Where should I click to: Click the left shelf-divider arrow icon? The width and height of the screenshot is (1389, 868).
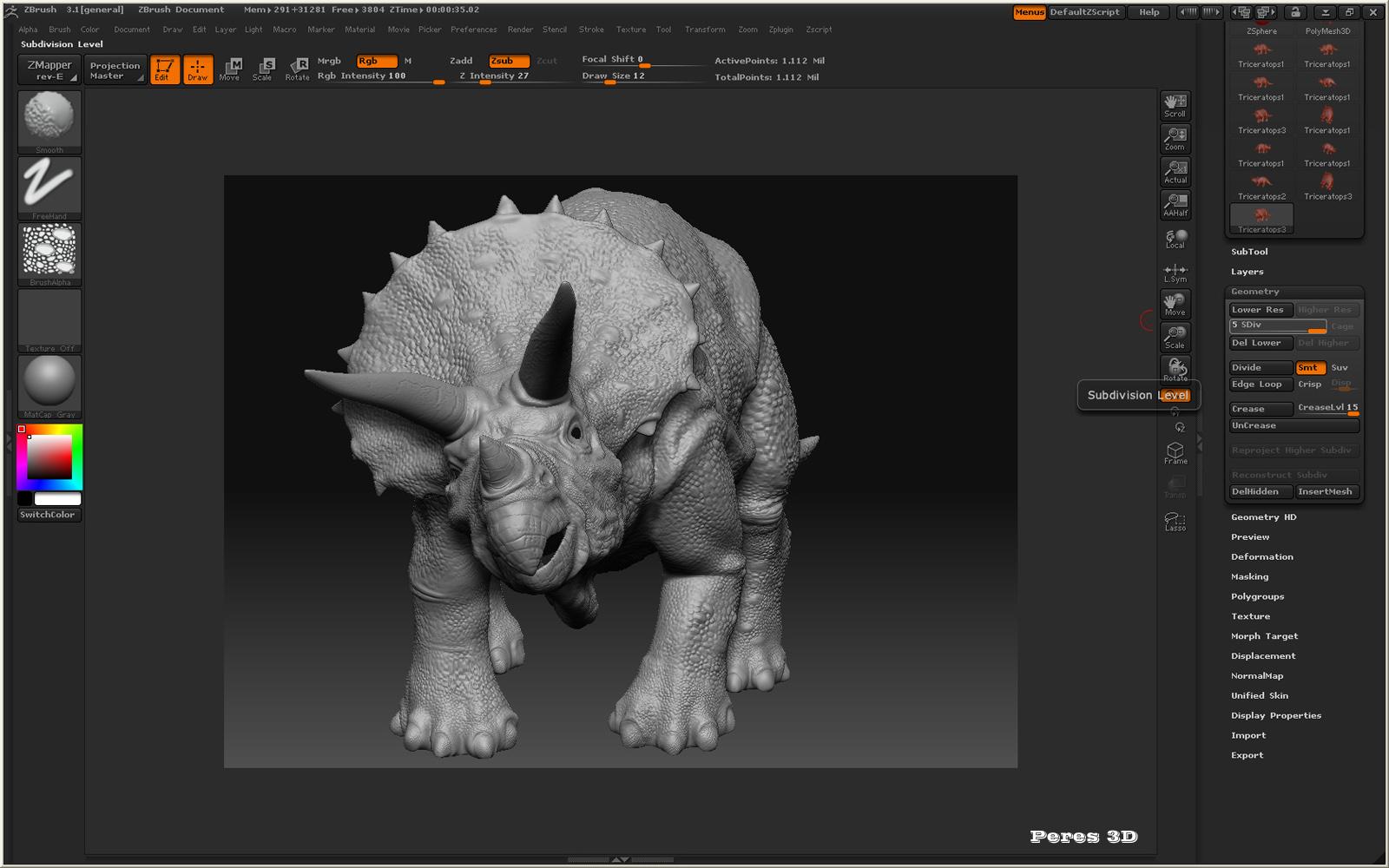9,442
